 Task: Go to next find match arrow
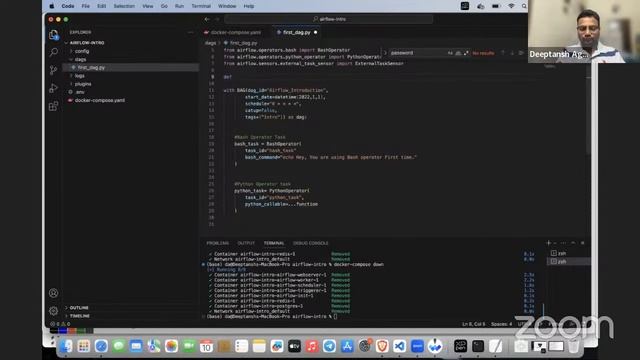point(512,53)
